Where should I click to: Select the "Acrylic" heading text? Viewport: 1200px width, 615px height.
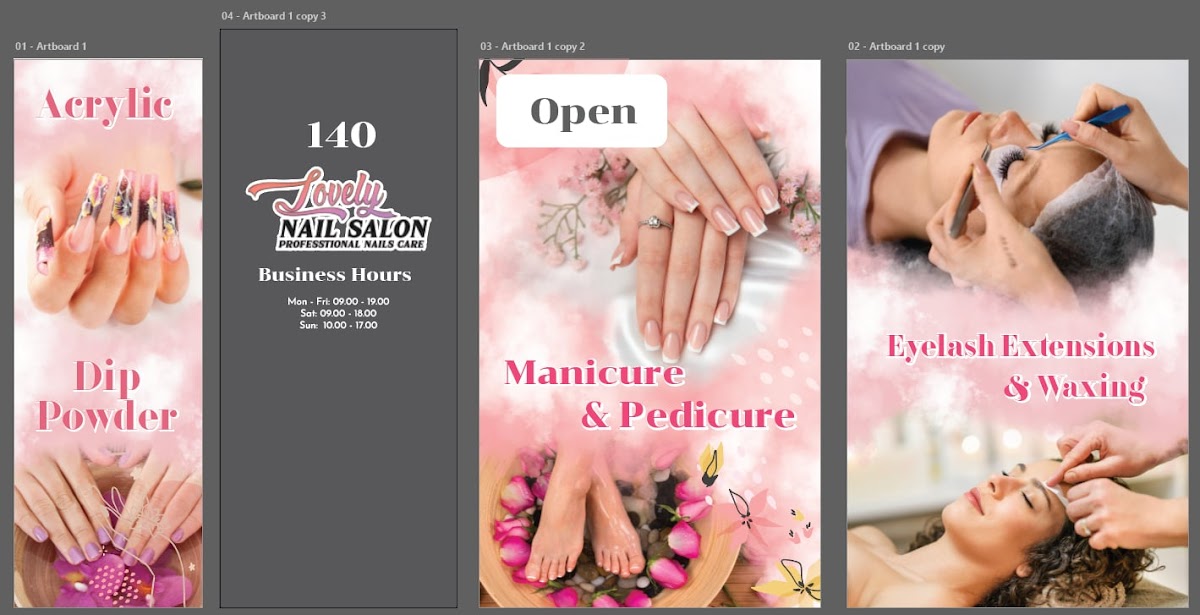(x=105, y=104)
